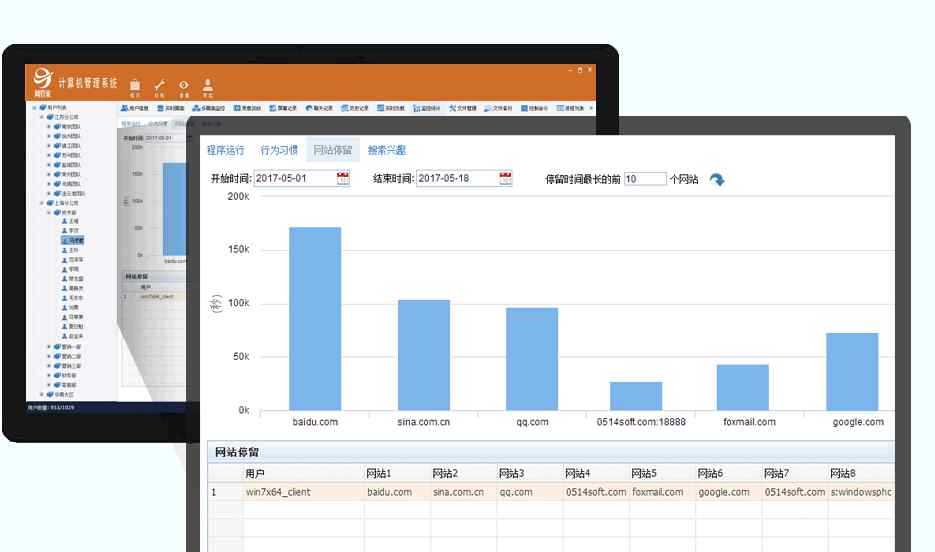
Task: Expand the 财务部 tree node
Action: (x=49, y=376)
